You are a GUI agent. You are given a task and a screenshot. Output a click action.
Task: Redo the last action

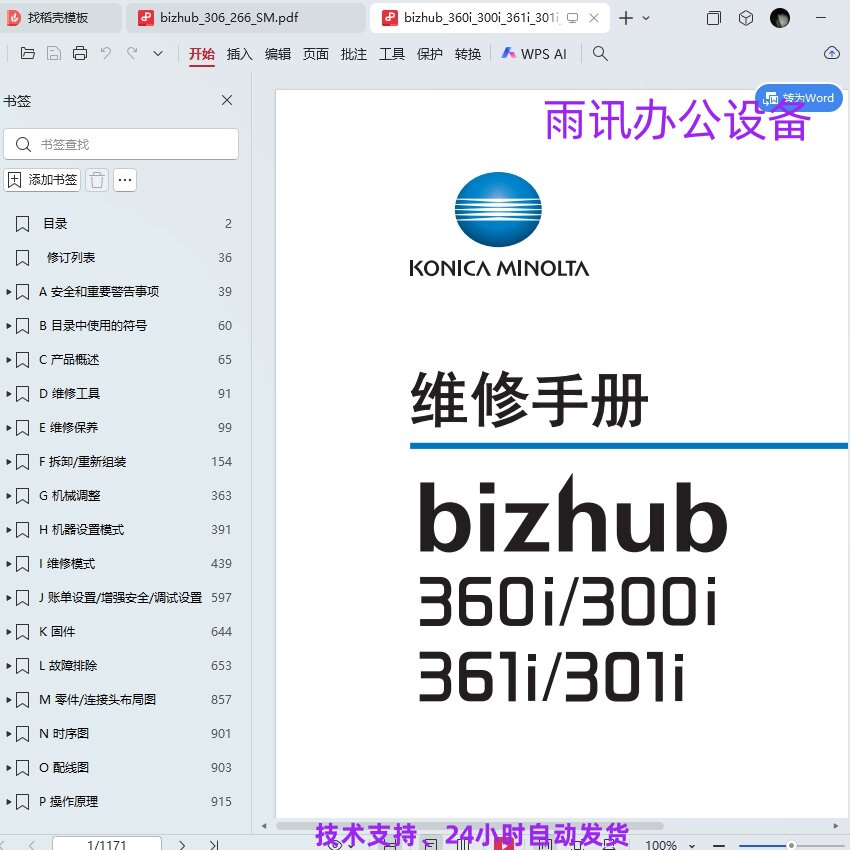point(132,53)
